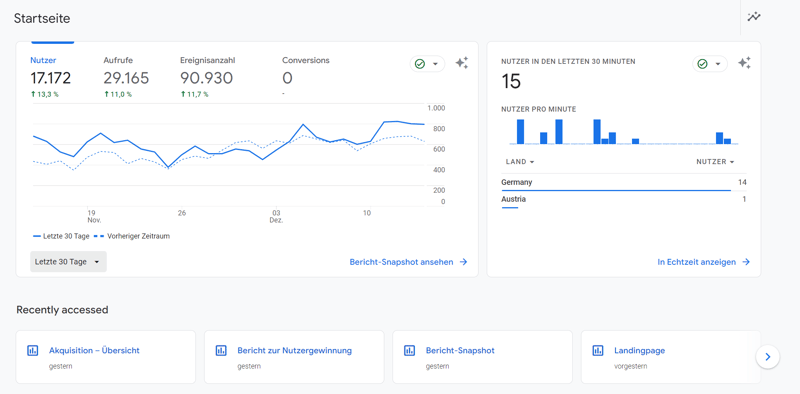
Task: Select the Nutzer metric tab
Action: [x=51, y=77]
